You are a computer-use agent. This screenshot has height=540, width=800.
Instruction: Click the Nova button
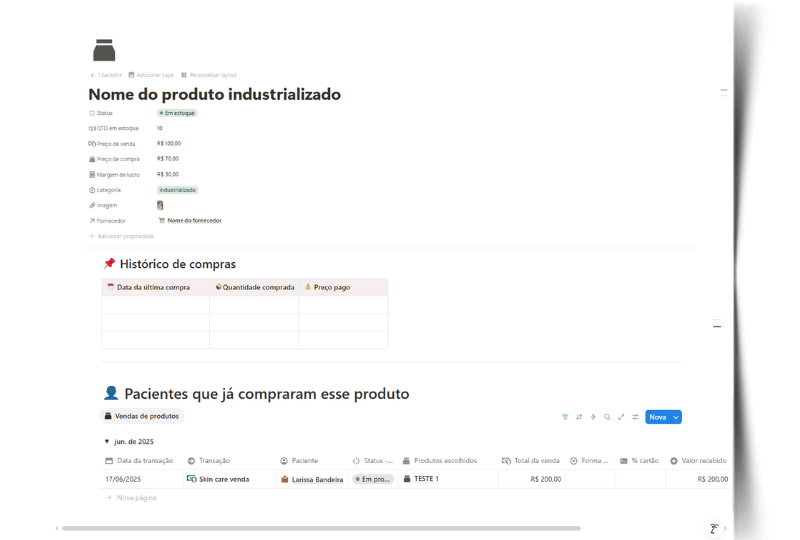(x=657, y=417)
